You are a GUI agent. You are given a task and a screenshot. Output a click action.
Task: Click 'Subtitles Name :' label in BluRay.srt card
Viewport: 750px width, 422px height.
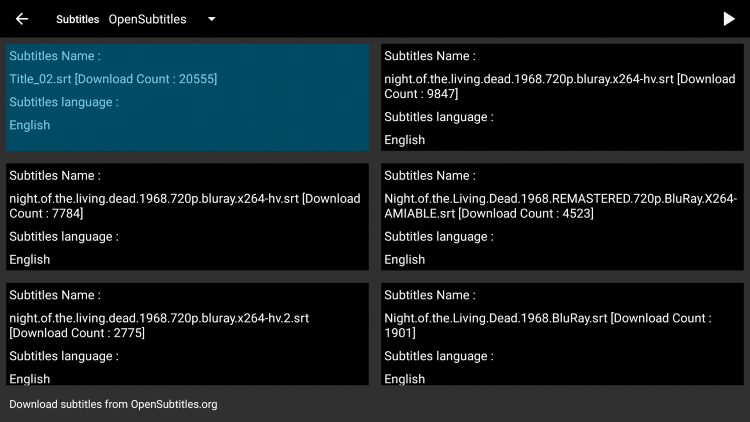pyautogui.click(x=430, y=295)
